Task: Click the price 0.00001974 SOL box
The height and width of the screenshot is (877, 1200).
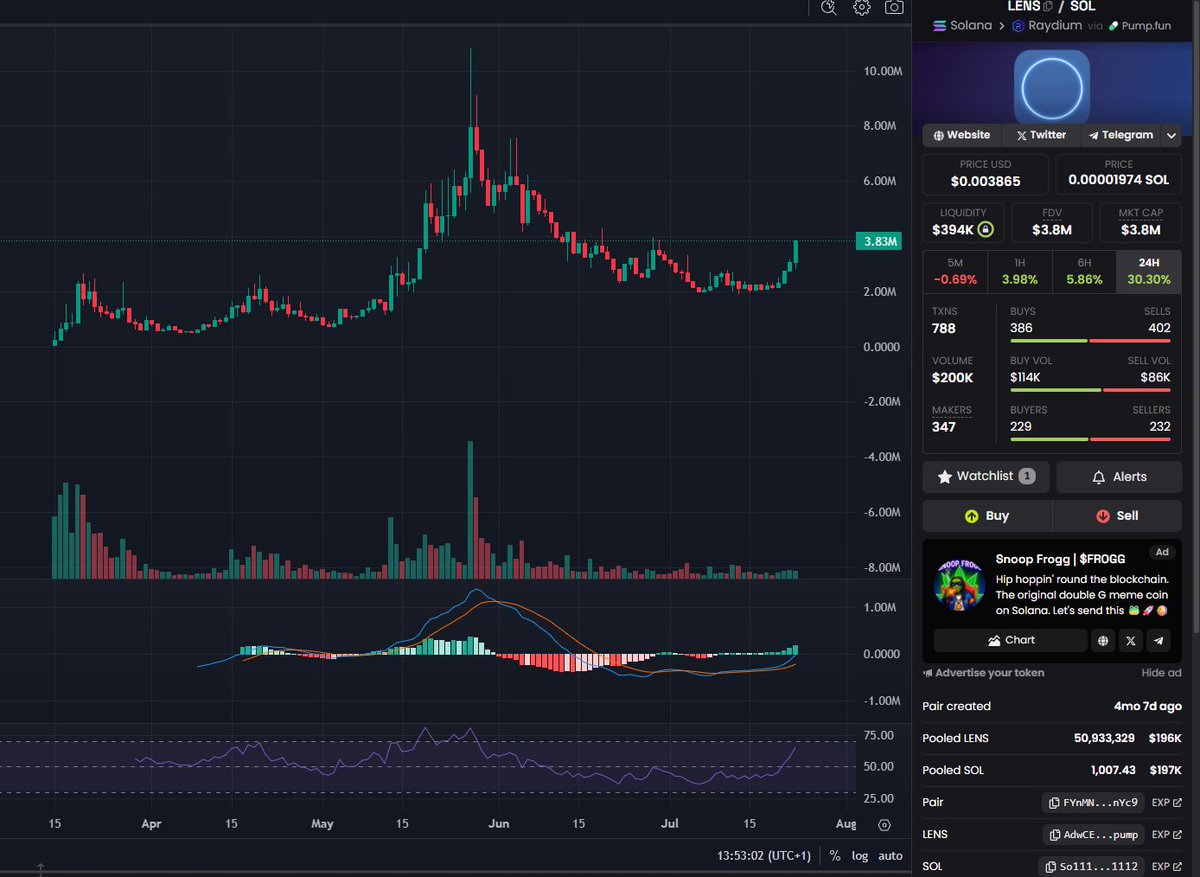Action: tap(1118, 175)
